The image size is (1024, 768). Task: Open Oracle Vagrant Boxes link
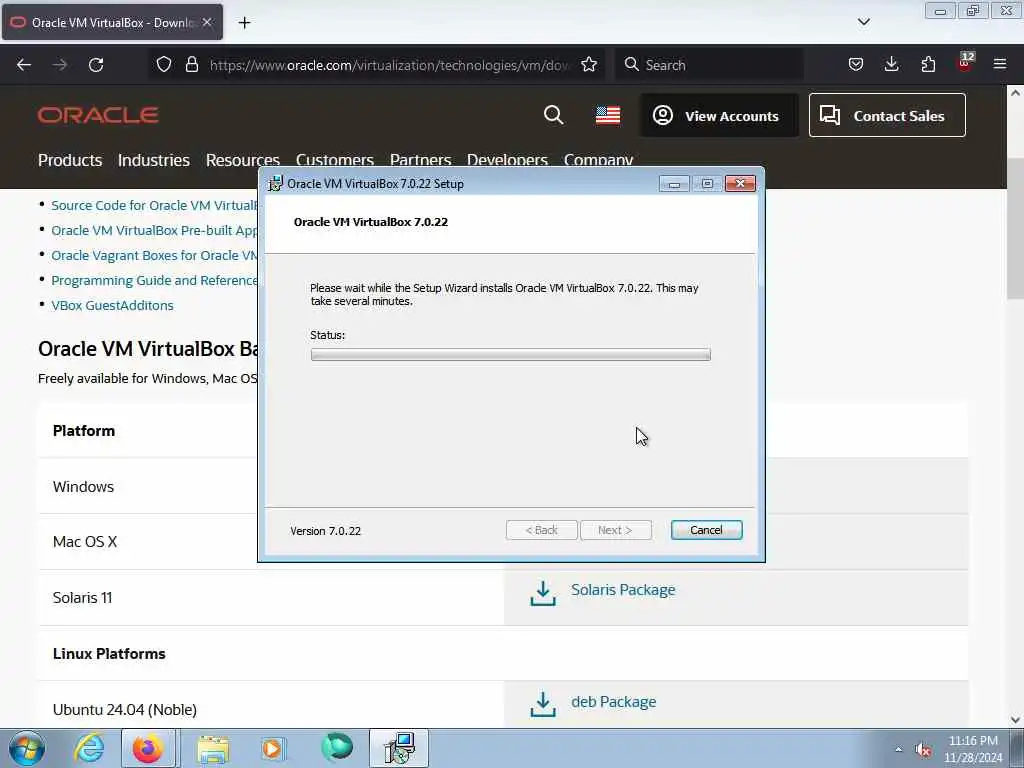154,255
